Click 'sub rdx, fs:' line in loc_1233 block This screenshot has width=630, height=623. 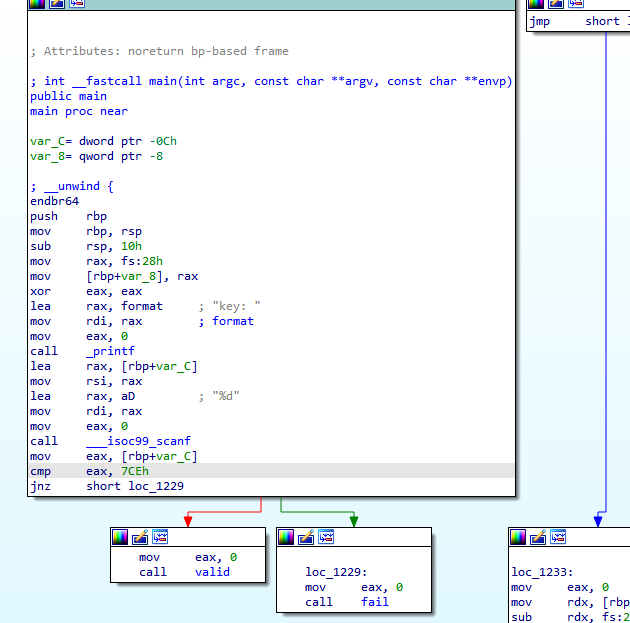[571, 617]
